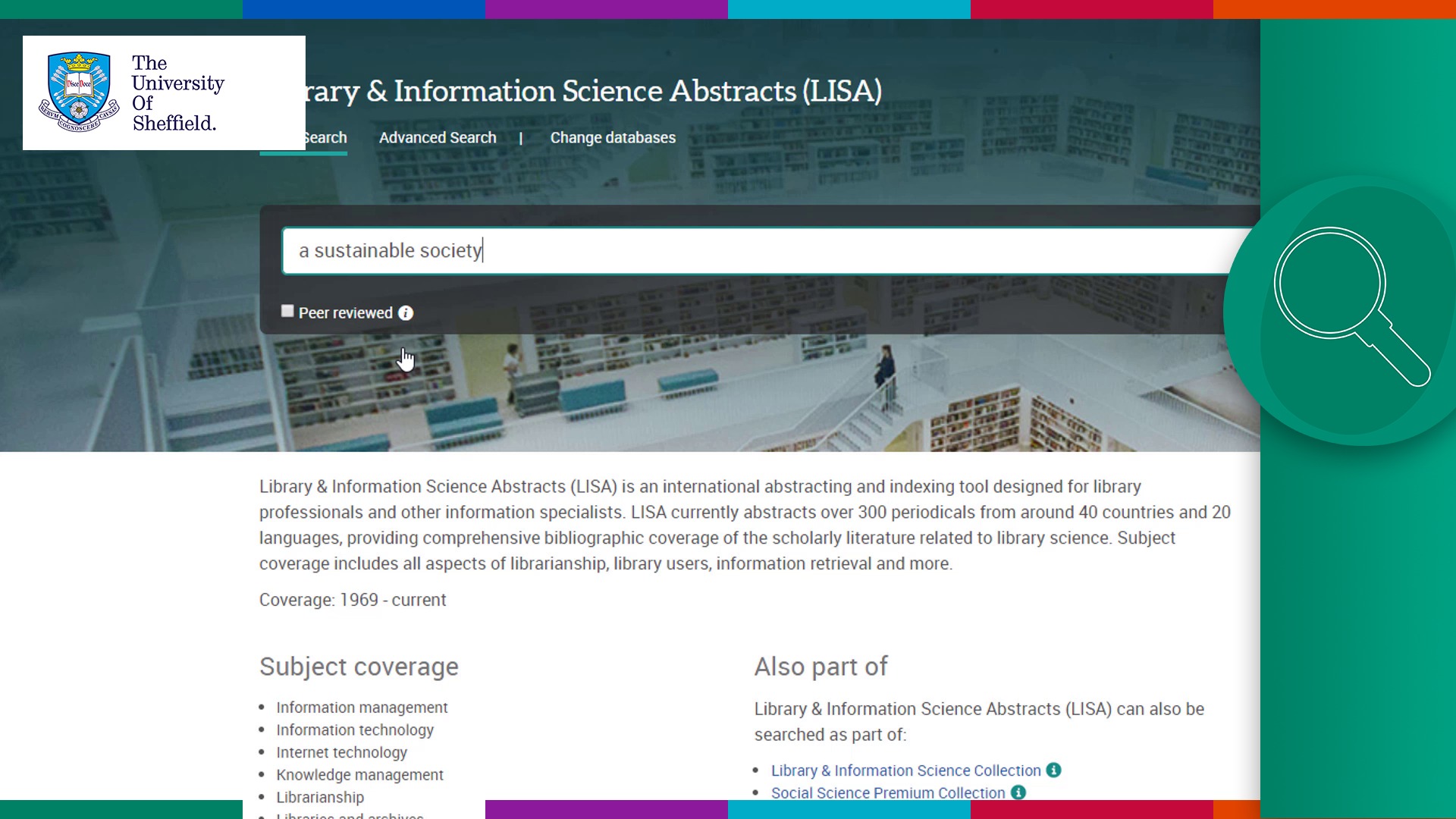Click the Information management list item
1456x819 pixels.
tap(362, 708)
